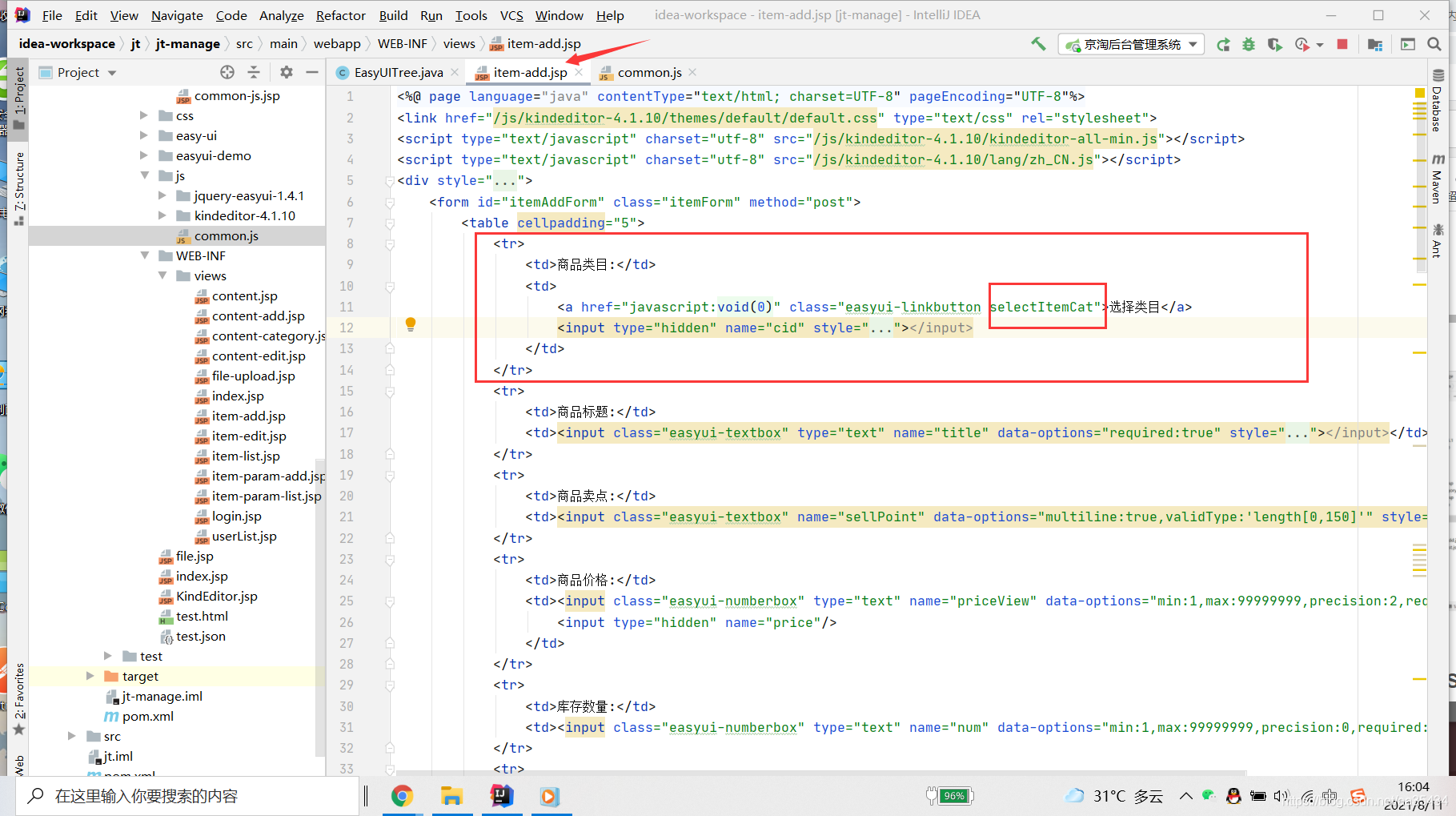This screenshot has width=1456, height=816.
Task: Open Project panel settings gear
Action: pos(286,72)
